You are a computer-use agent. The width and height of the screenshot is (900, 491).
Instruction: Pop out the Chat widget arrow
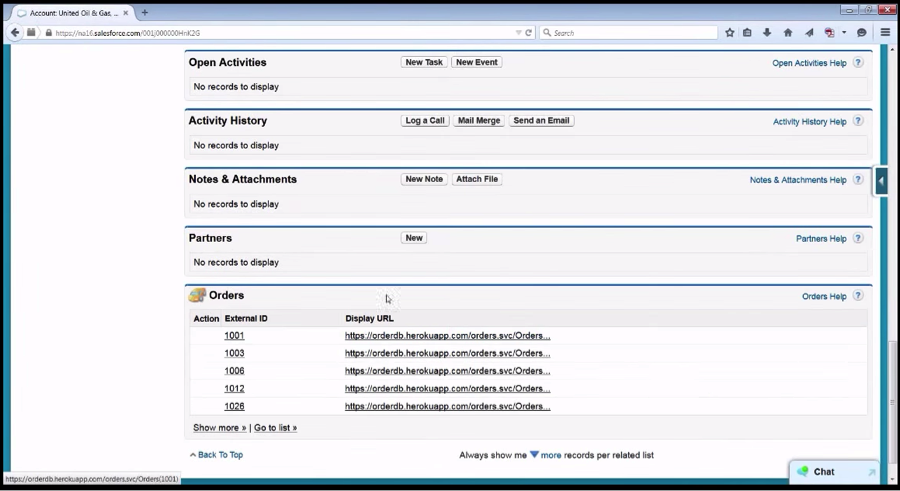871,472
